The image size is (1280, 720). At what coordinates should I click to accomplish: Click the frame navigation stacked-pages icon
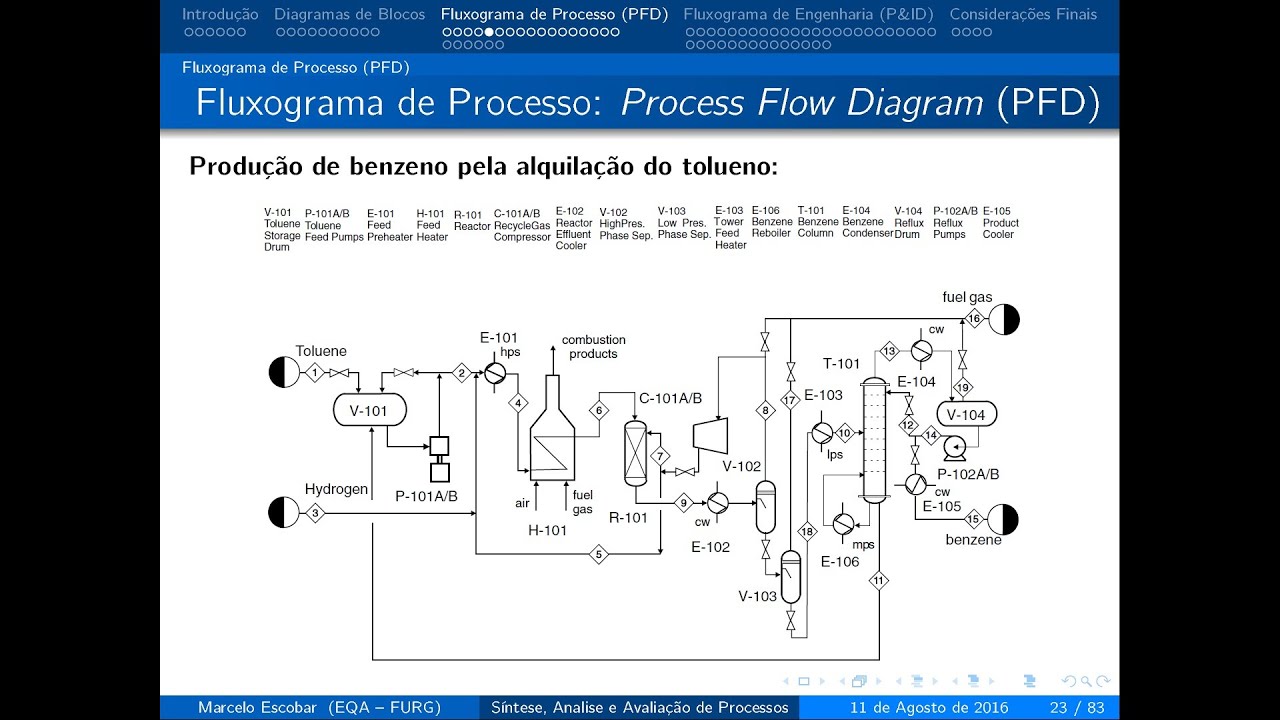(x=858, y=681)
